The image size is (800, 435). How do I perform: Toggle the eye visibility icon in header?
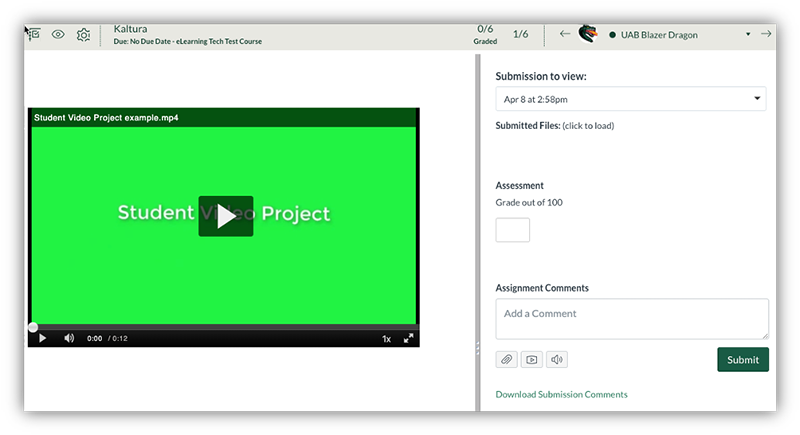tap(58, 34)
